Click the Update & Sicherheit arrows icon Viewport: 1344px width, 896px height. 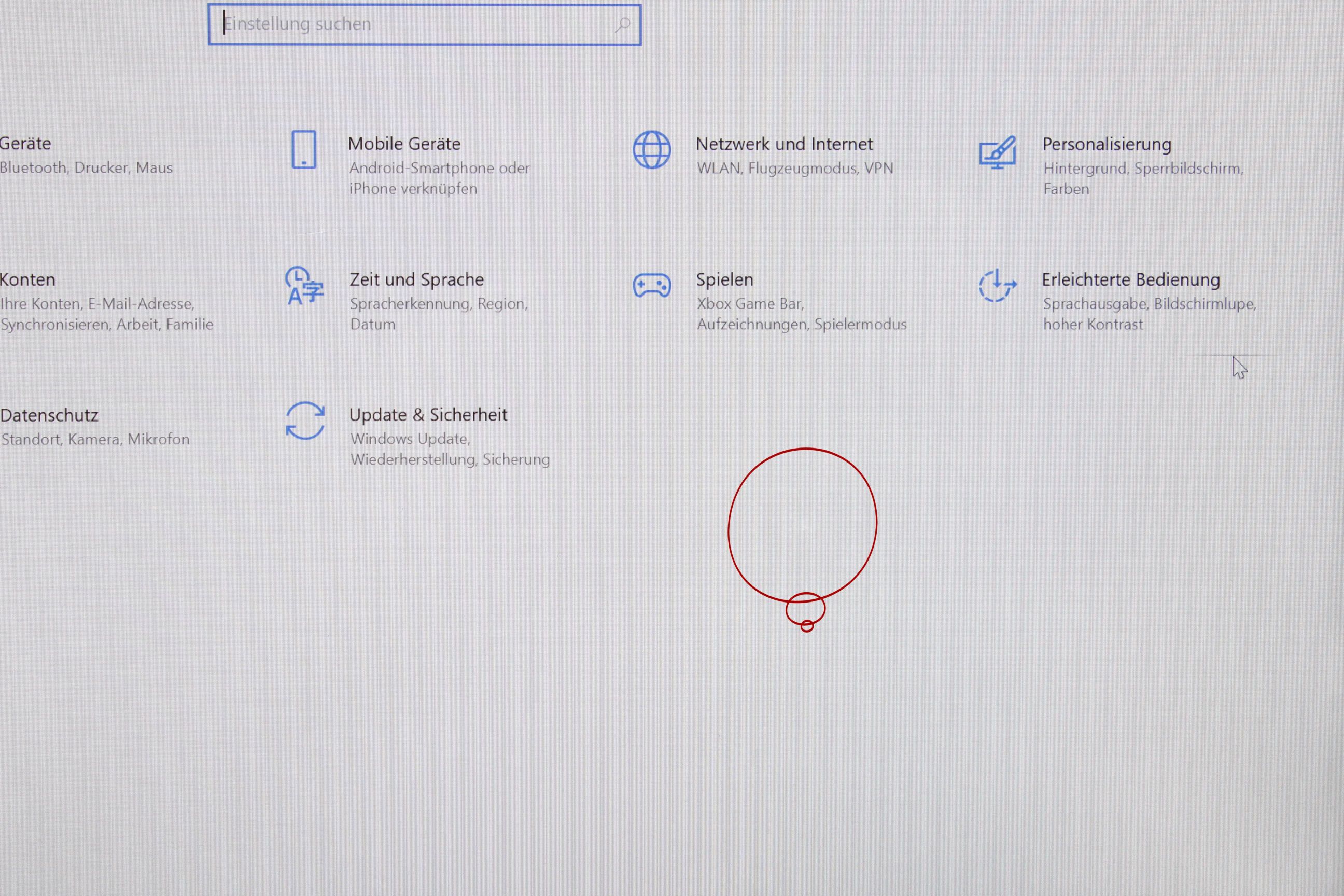305,421
